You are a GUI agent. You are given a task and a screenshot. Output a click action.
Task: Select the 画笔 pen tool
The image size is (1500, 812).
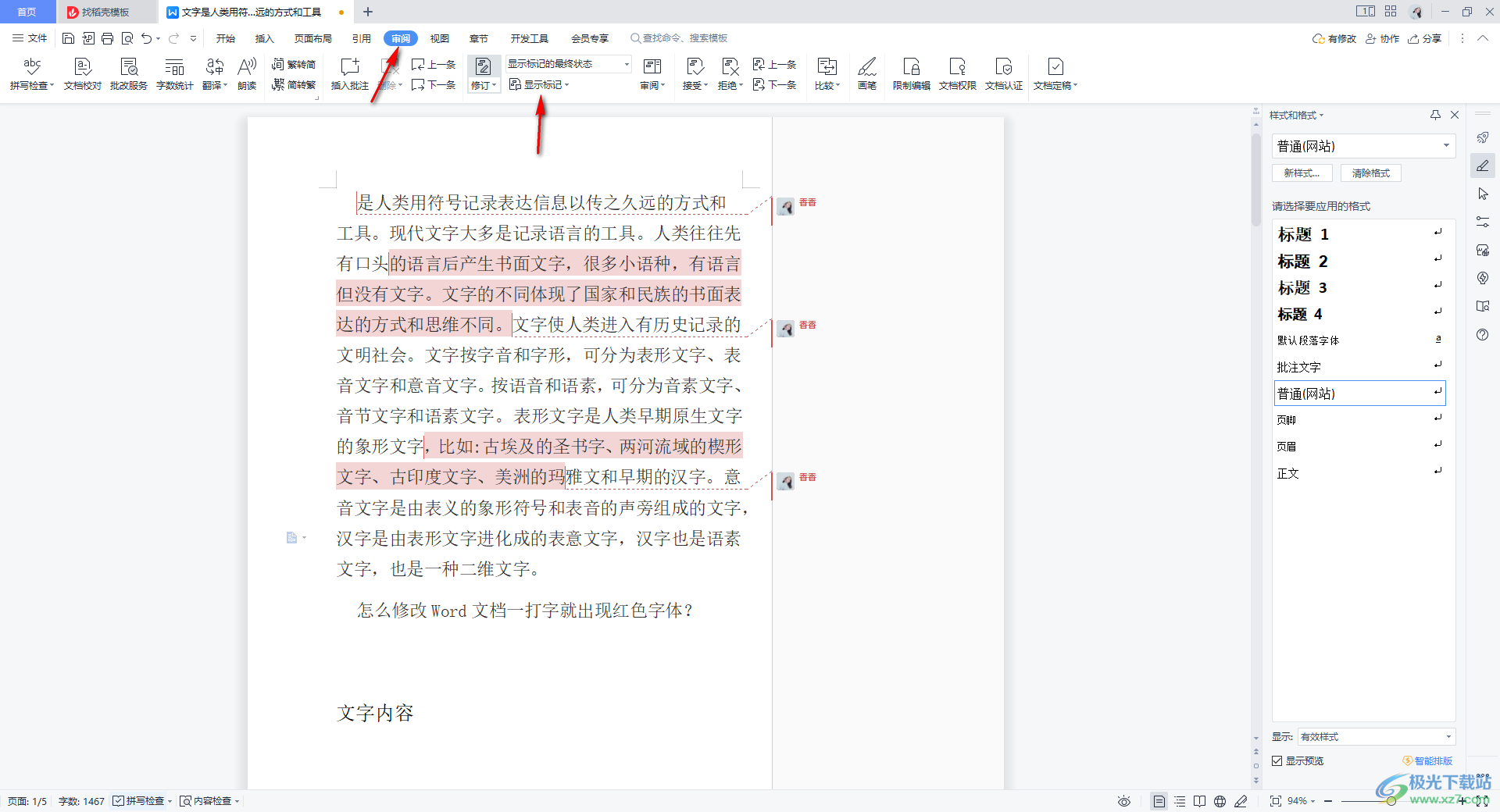click(x=867, y=74)
